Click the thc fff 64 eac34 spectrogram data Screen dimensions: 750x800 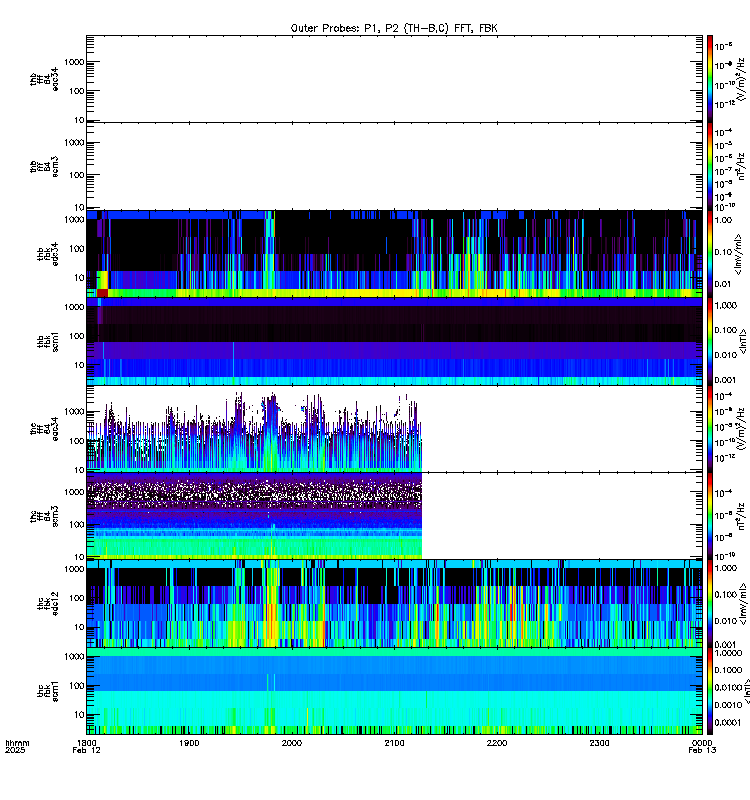pyautogui.click(x=254, y=432)
